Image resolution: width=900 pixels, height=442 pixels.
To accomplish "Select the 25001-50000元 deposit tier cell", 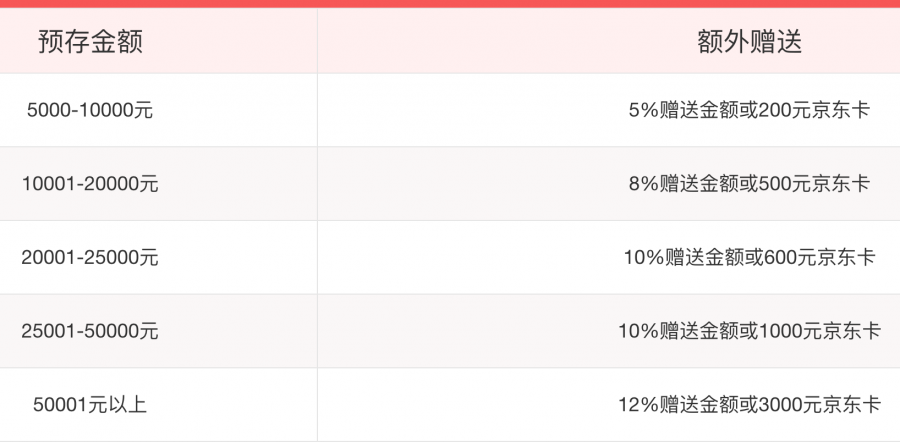I will [x=90, y=331].
